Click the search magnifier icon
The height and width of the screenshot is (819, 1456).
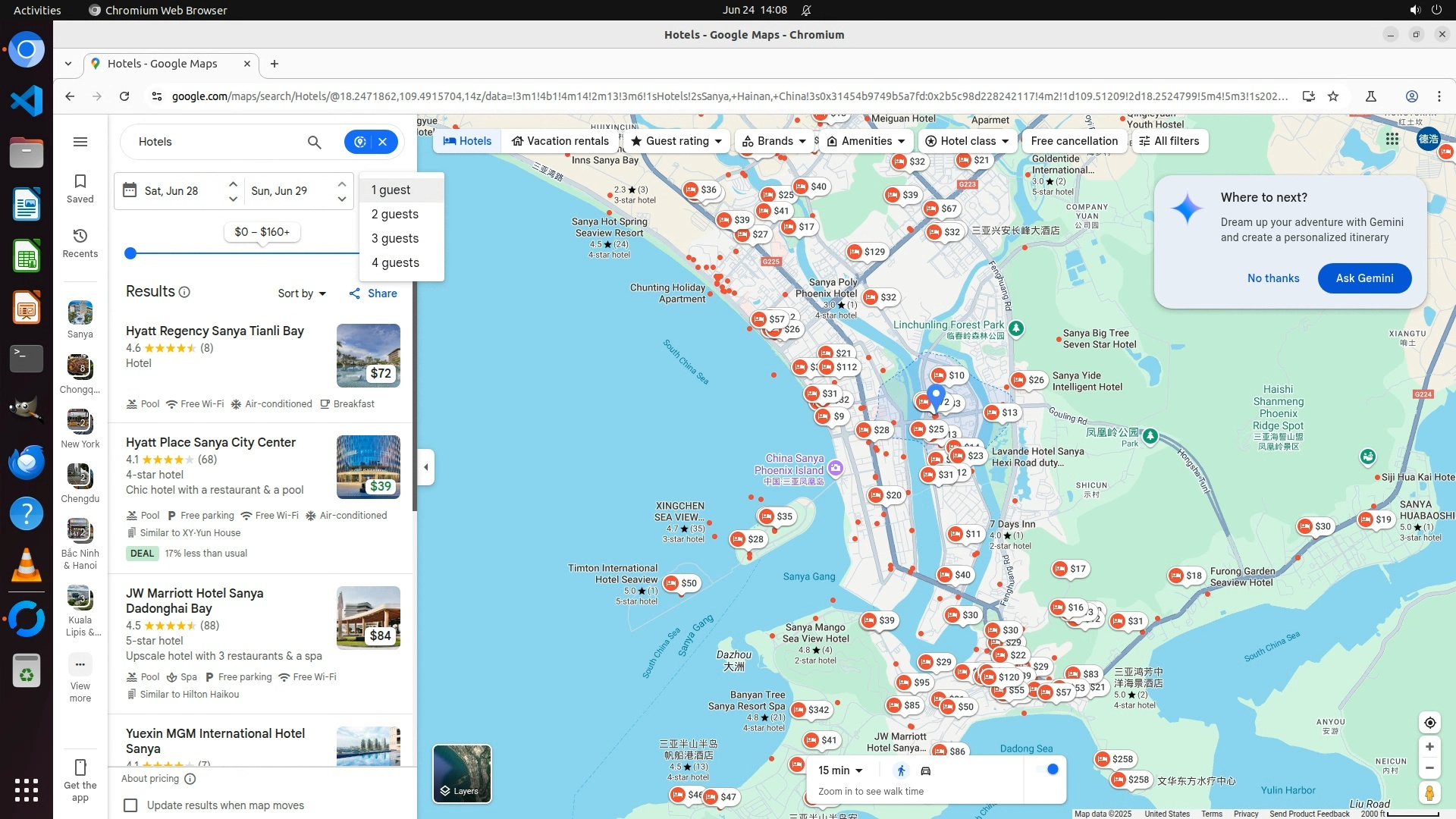[314, 142]
